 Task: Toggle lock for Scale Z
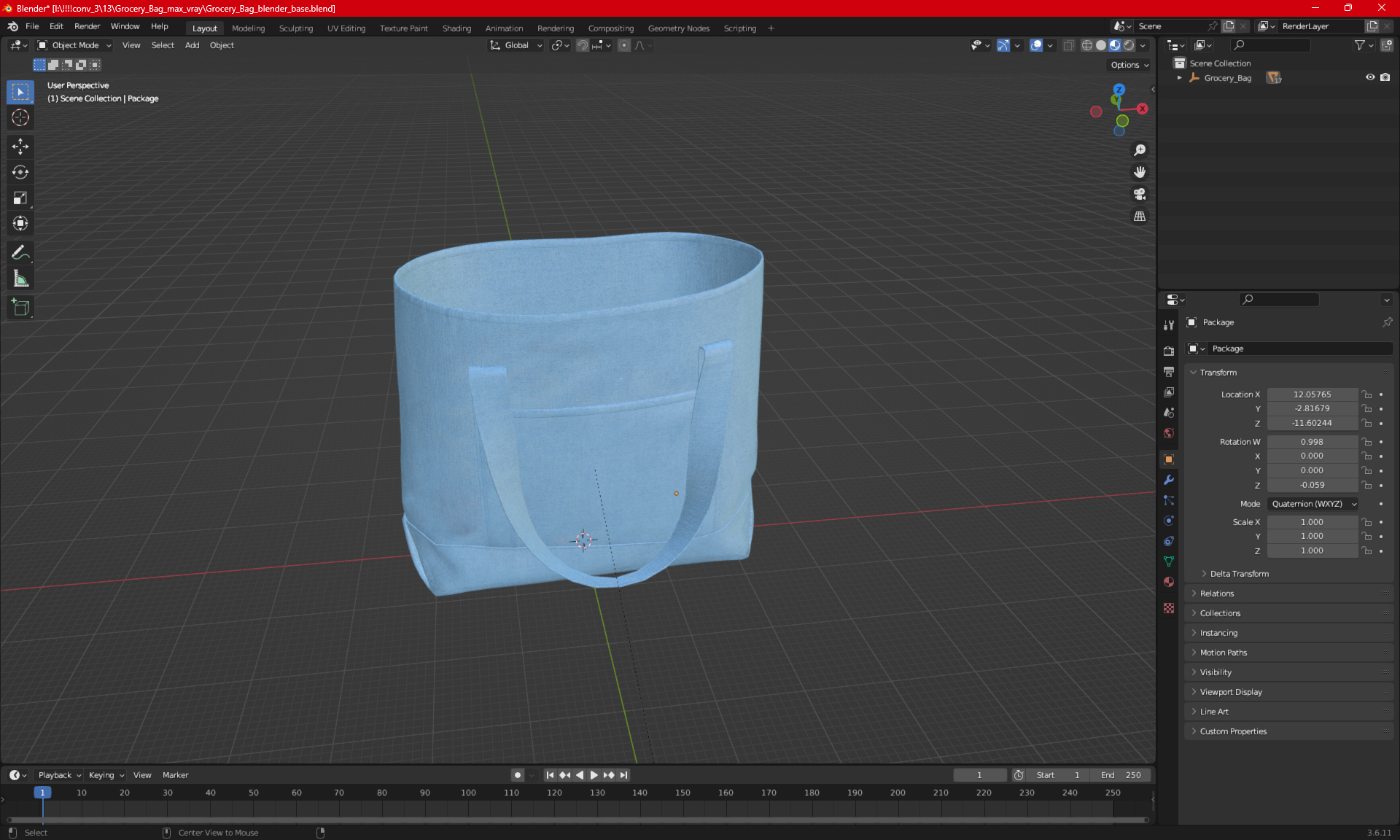(1367, 551)
